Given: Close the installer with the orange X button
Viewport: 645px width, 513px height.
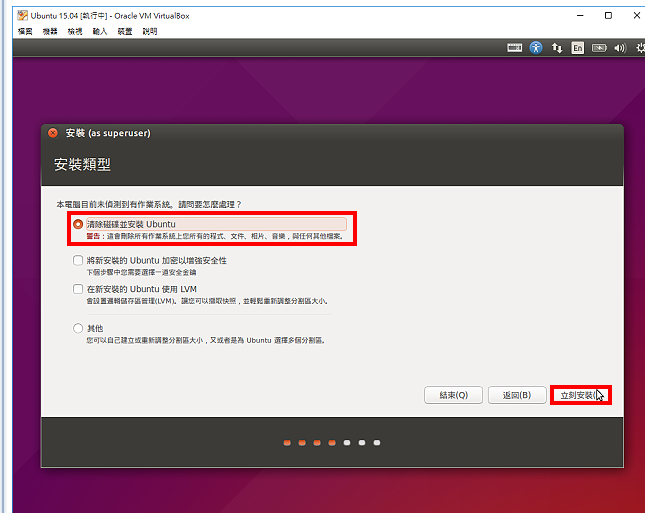Looking at the screenshot, I should [x=53, y=133].
